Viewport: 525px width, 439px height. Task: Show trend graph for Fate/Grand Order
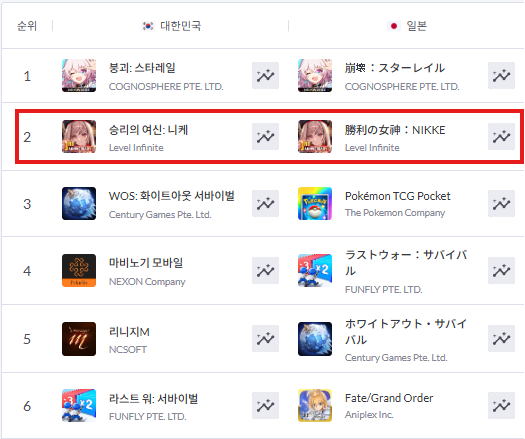pyautogui.click(x=501, y=406)
